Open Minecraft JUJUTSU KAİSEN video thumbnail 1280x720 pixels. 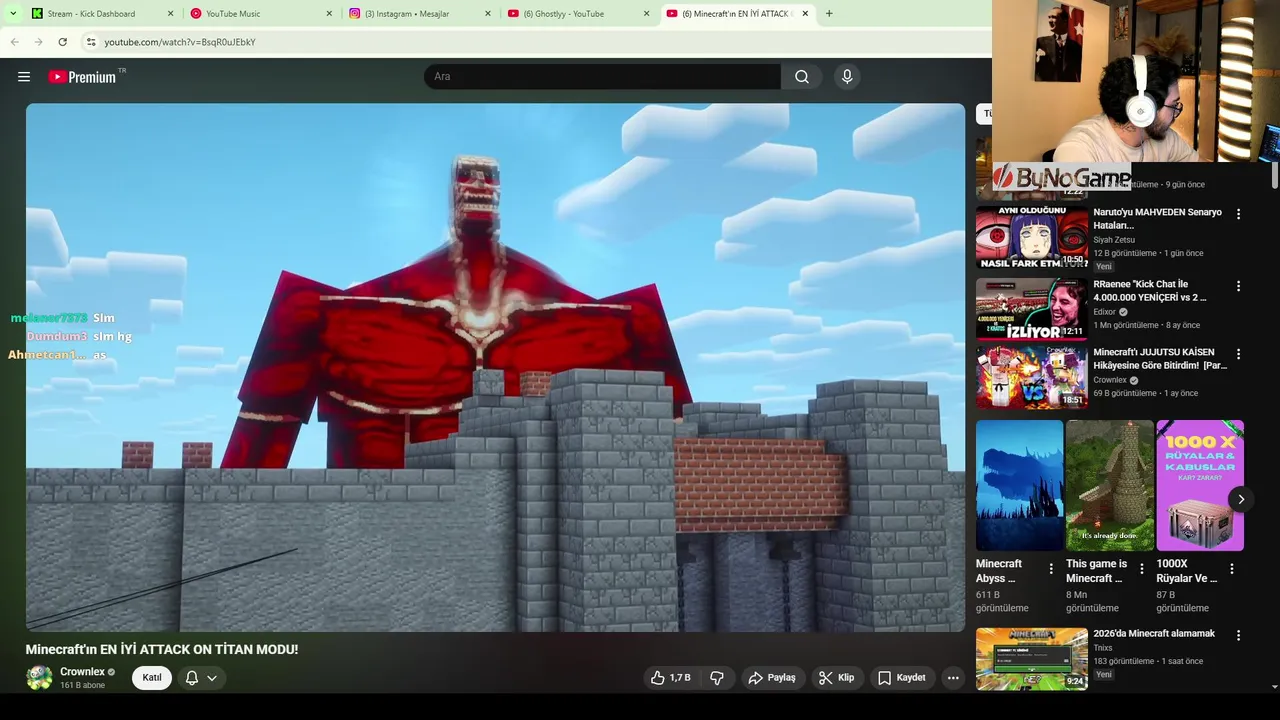point(1031,377)
